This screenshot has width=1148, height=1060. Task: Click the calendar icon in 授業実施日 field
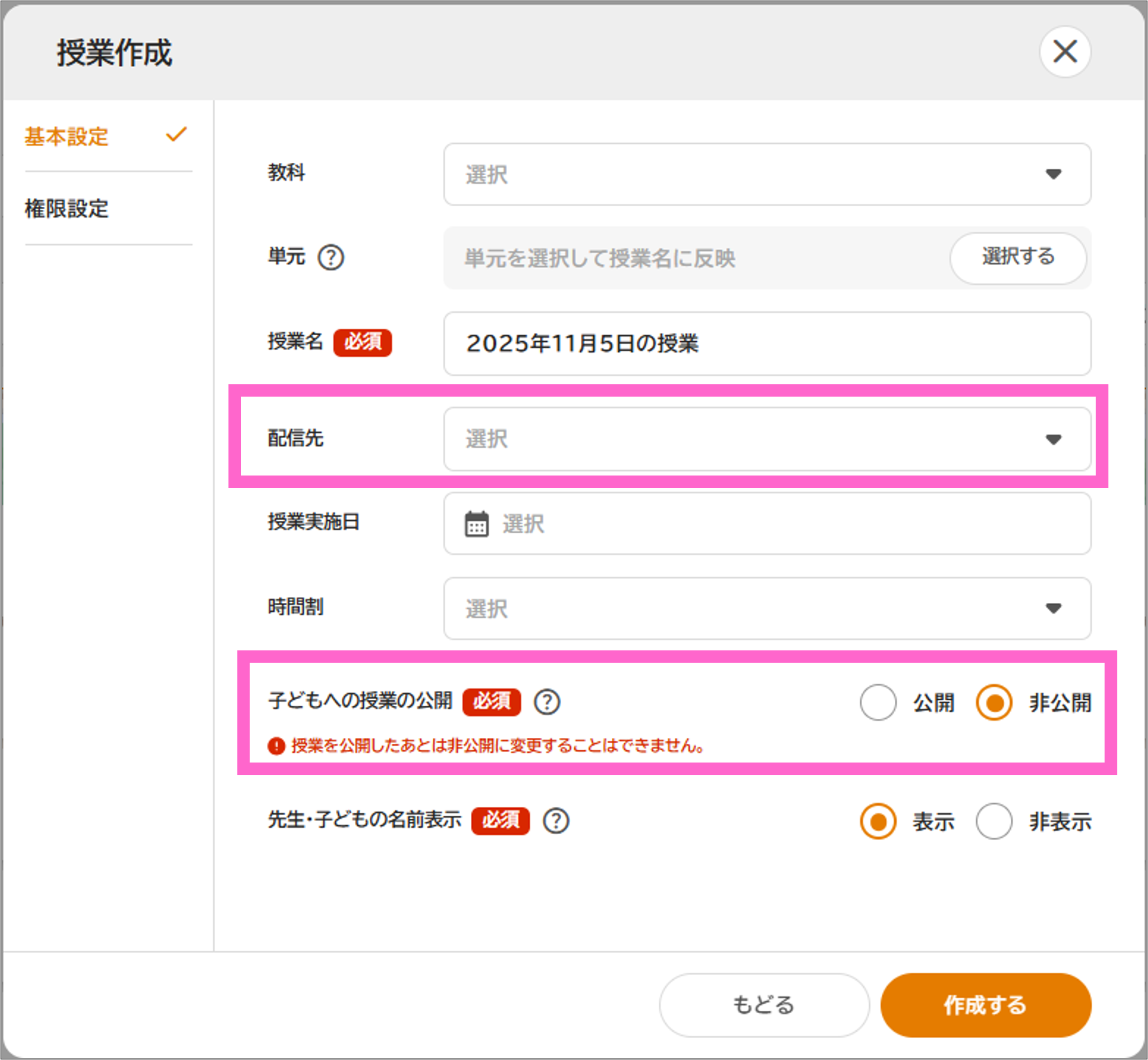click(x=476, y=524)
